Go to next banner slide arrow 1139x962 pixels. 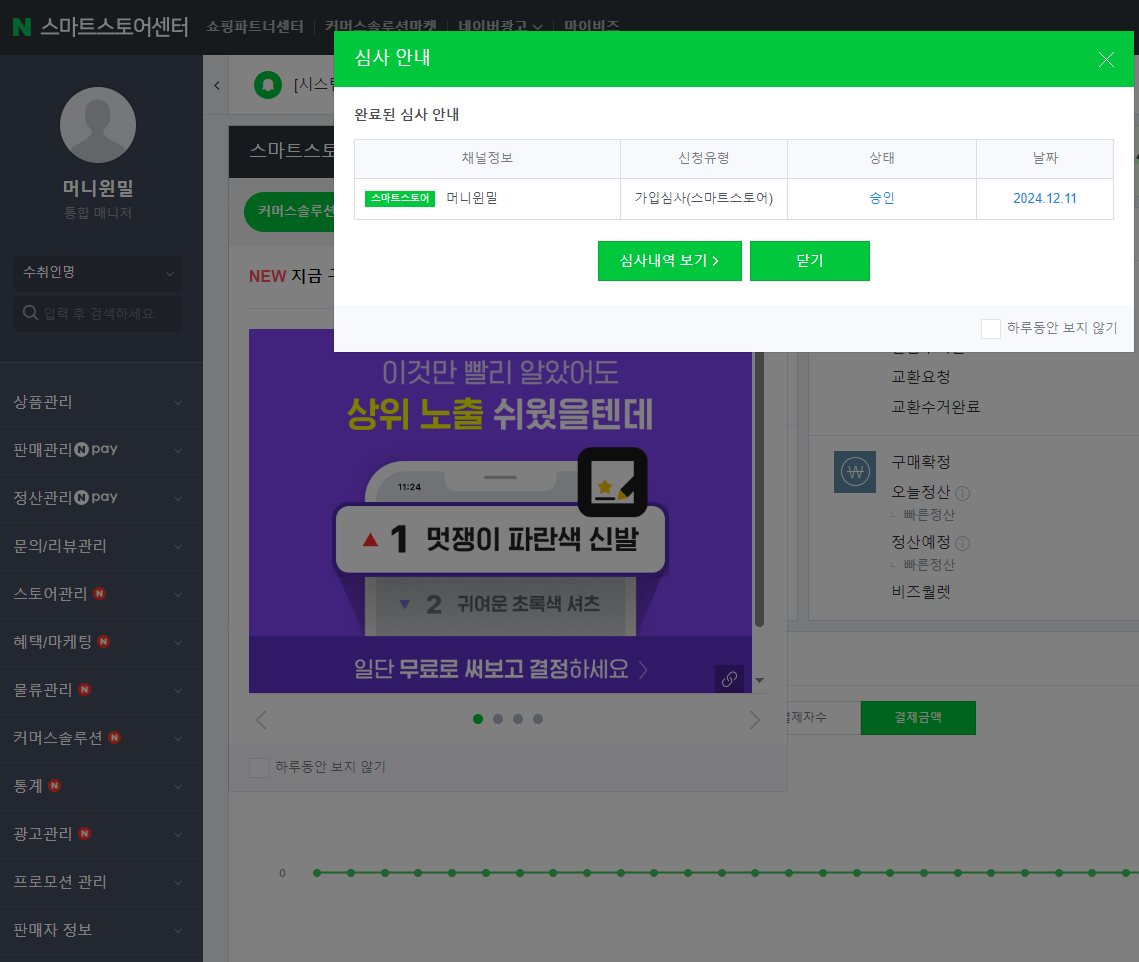point(754,719)
